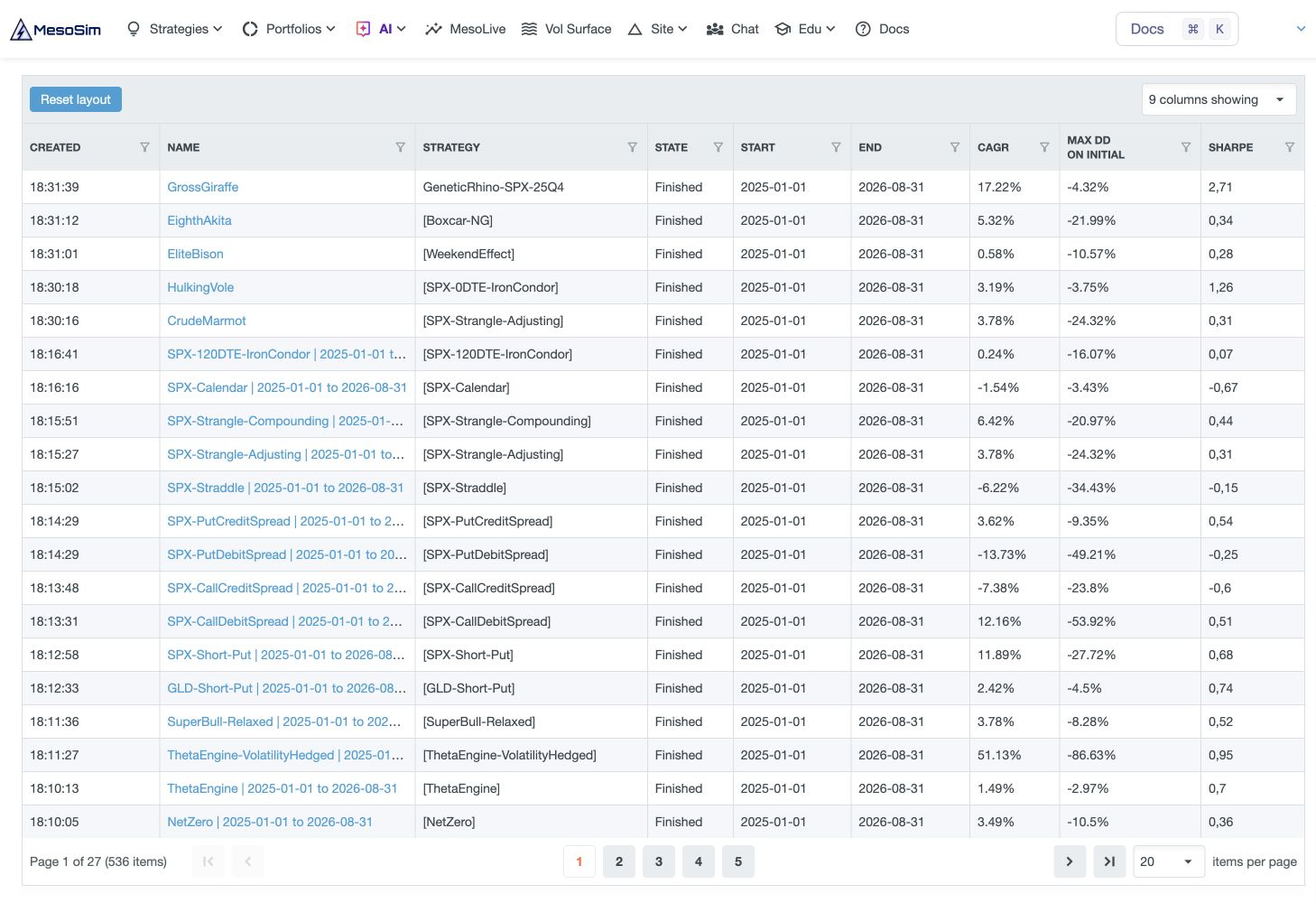
Task: Open filter for END column
Action: click(x=954, y=147)
